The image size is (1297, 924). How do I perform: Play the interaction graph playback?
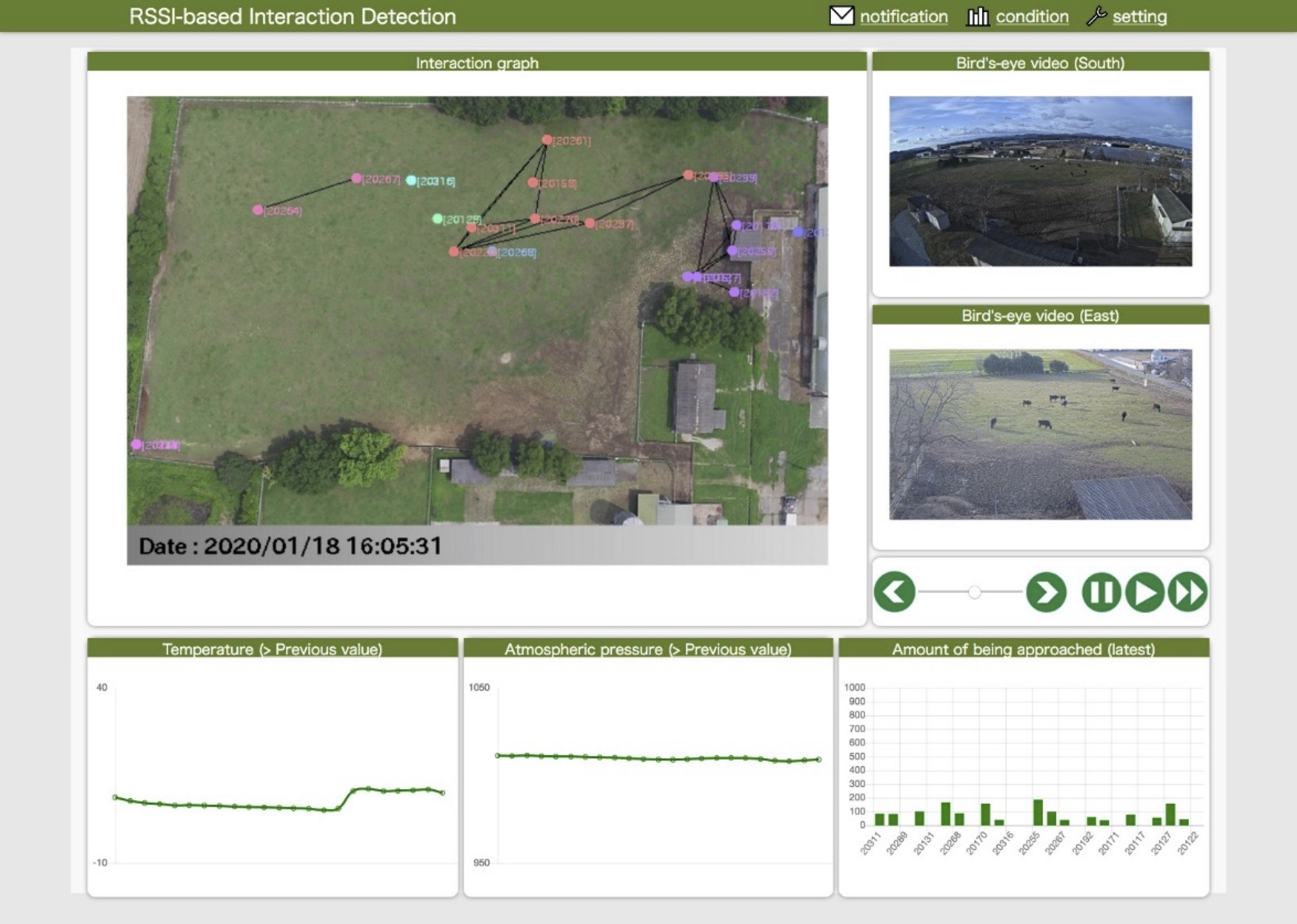click(1145, 592)
